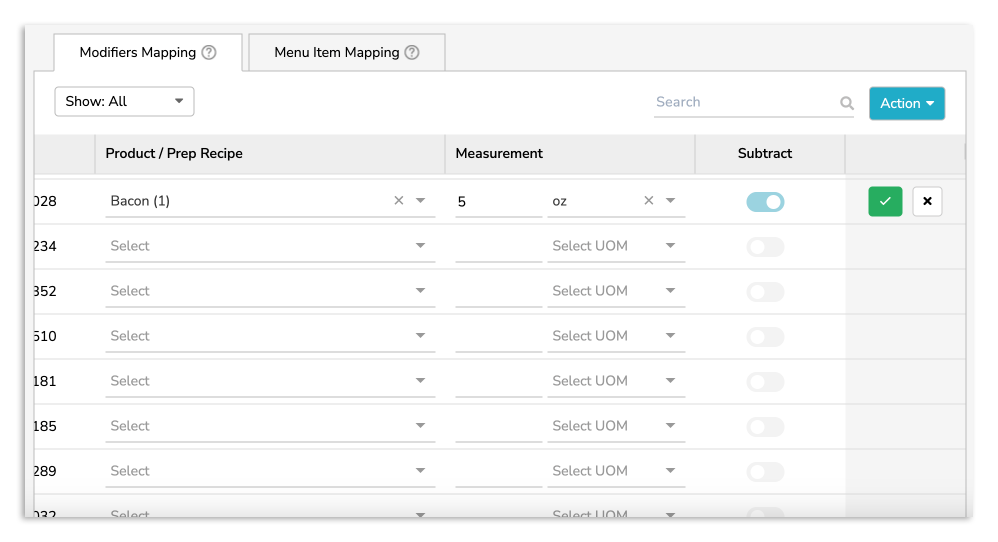This screenshot has height=542, width=998.
Task: Open the Show: All filter dropdown
Action: pos(124,102)
